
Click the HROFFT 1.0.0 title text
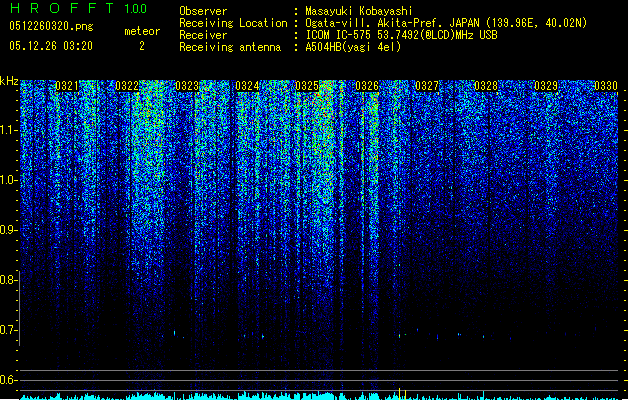tap(78, 8)
